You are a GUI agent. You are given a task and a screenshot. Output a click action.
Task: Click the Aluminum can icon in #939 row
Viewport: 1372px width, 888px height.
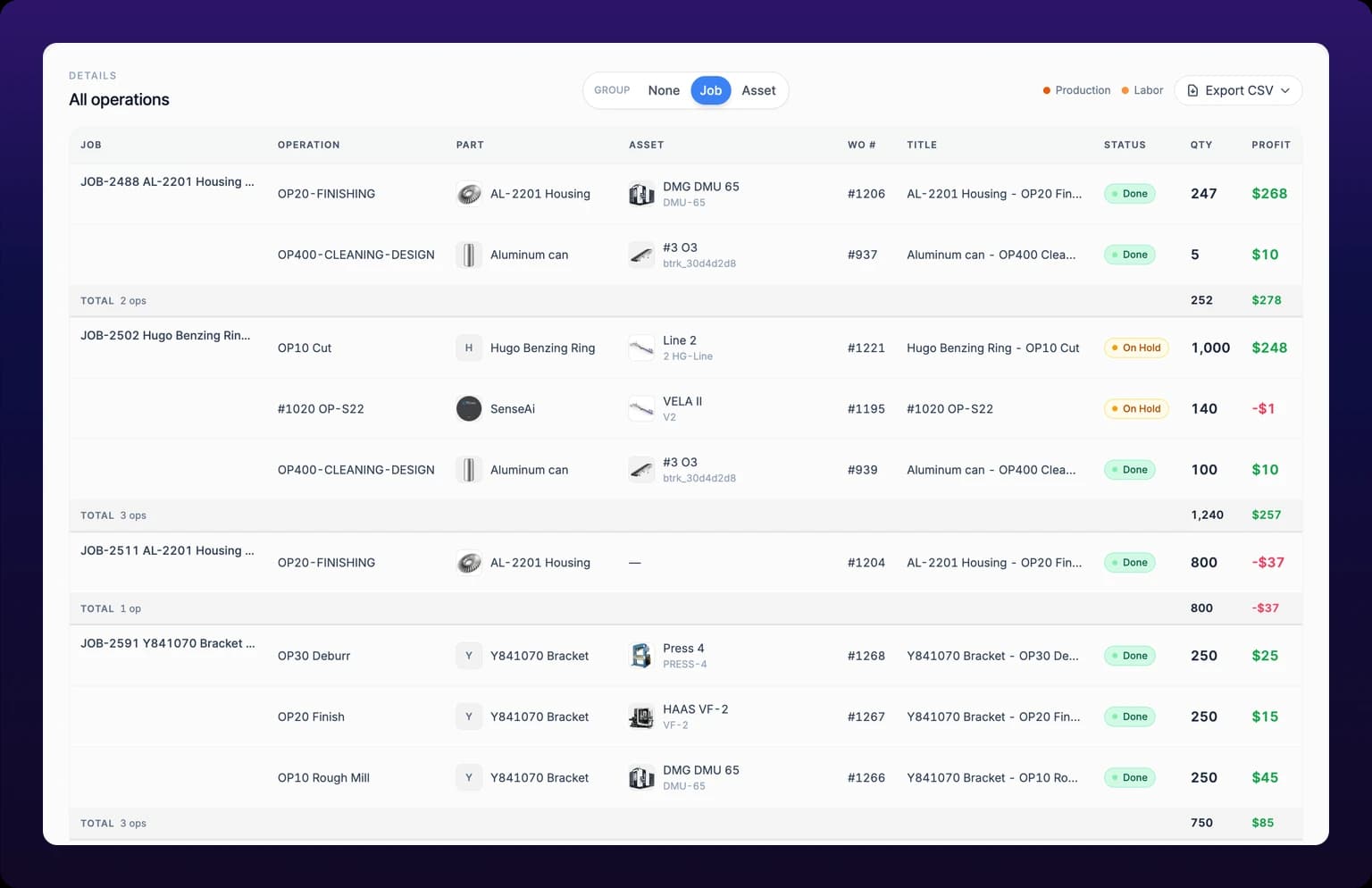[x=469, y=469]
